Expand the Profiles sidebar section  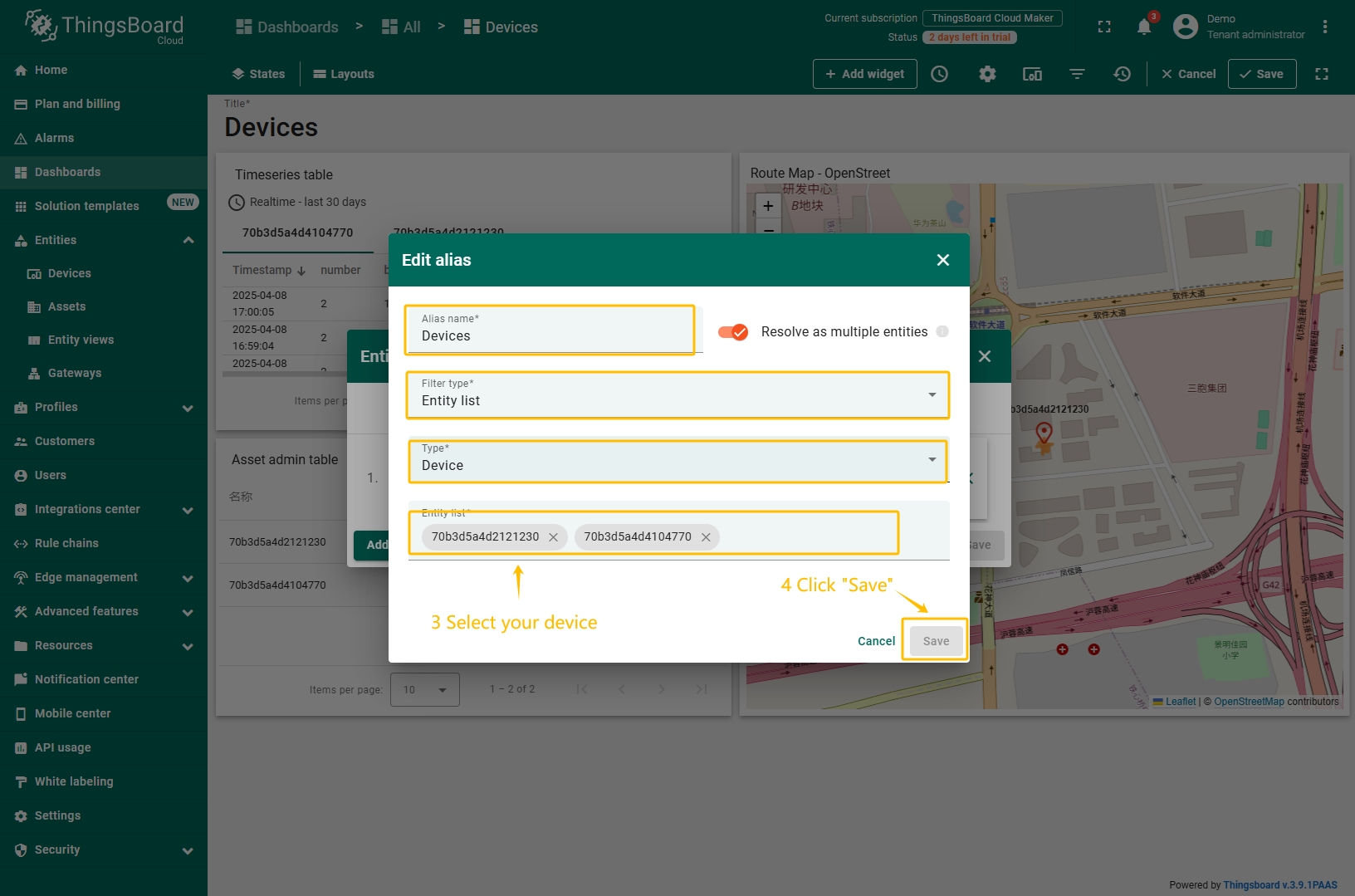(x=188, y=408)
